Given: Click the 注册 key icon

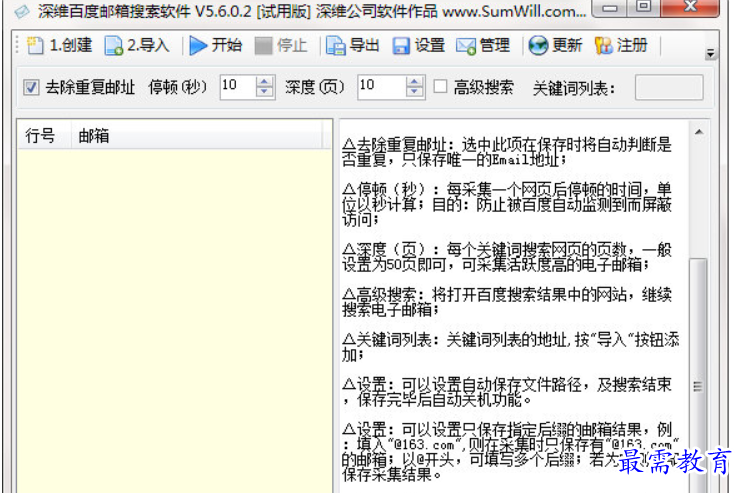Looking at the screenshot, I should [x=604, y=46].
